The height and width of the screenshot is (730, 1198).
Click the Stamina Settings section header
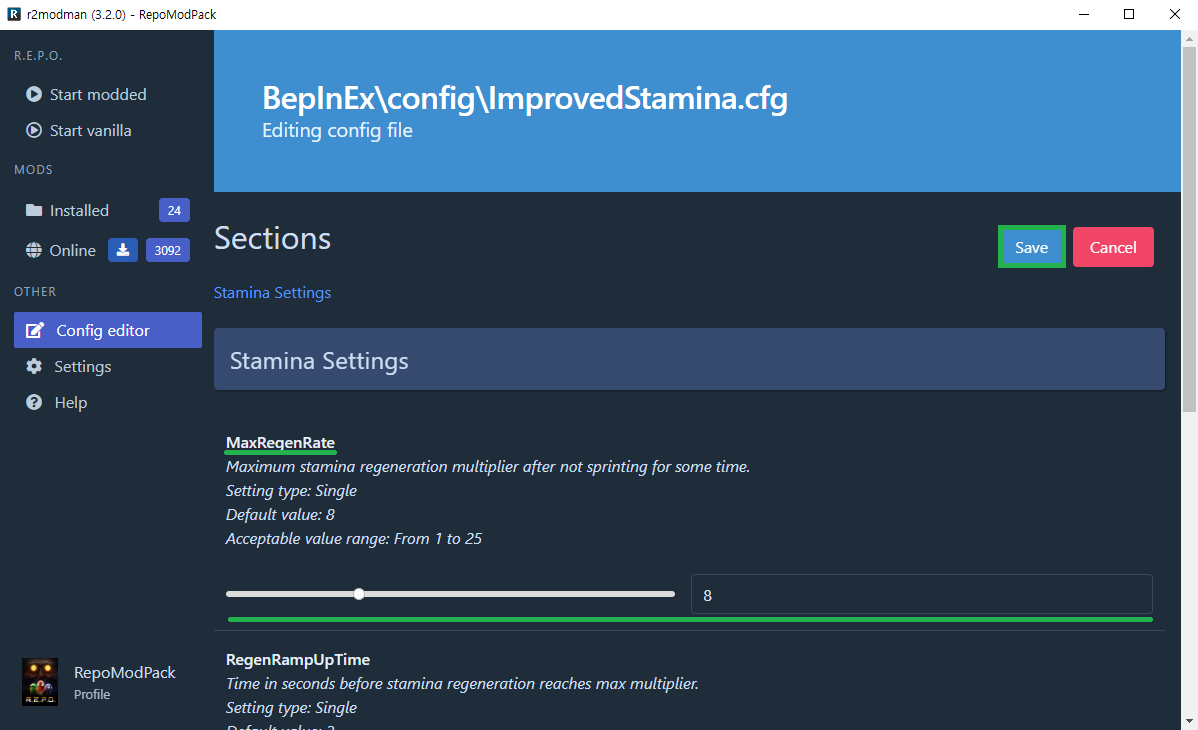pos(689,360)
